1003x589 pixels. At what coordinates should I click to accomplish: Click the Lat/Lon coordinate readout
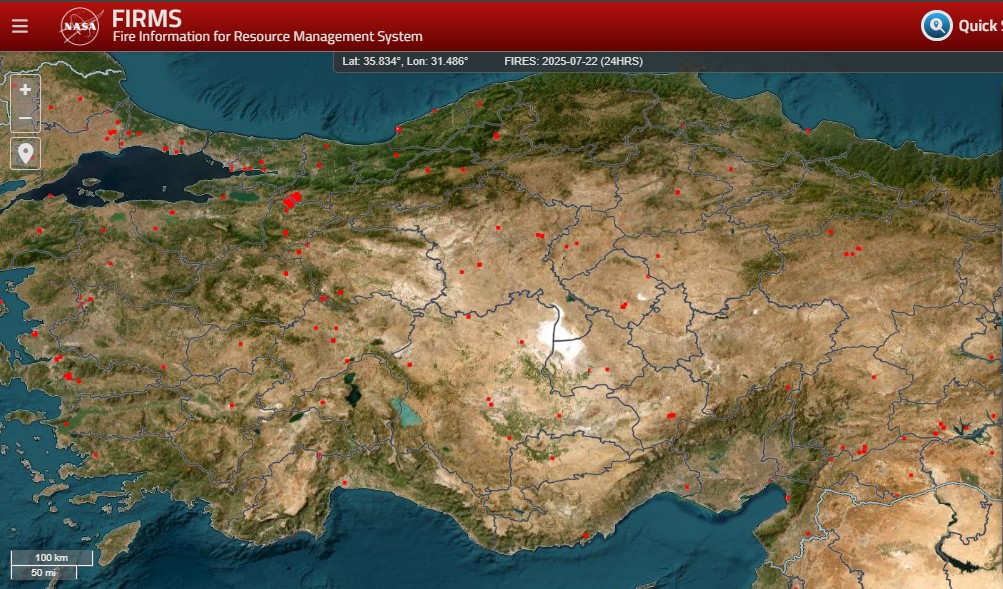[405, 61]
